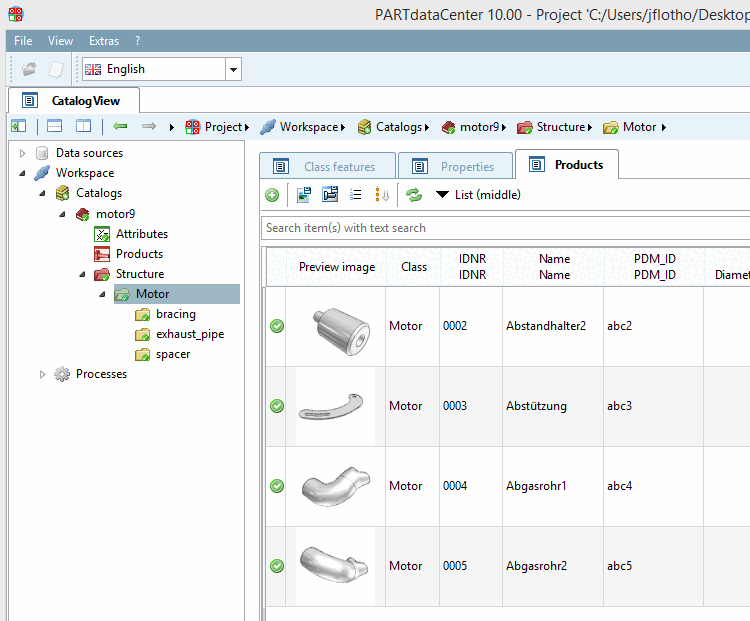Switch to Properties tab
The height and width of the screenshot is (621, 750).
pos(455,166)
